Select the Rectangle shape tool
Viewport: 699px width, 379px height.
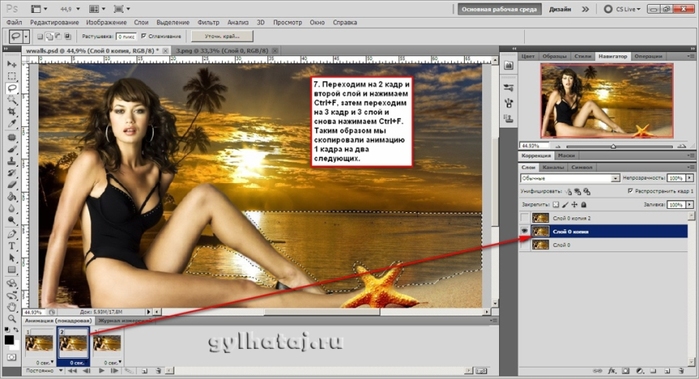12,270
